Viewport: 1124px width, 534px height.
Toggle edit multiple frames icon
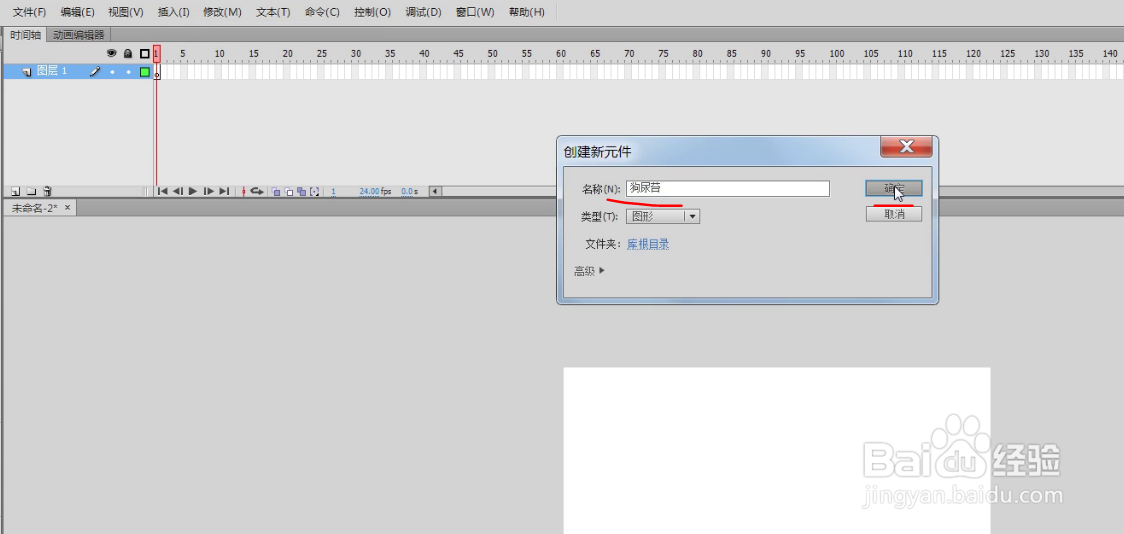[302, 191]
